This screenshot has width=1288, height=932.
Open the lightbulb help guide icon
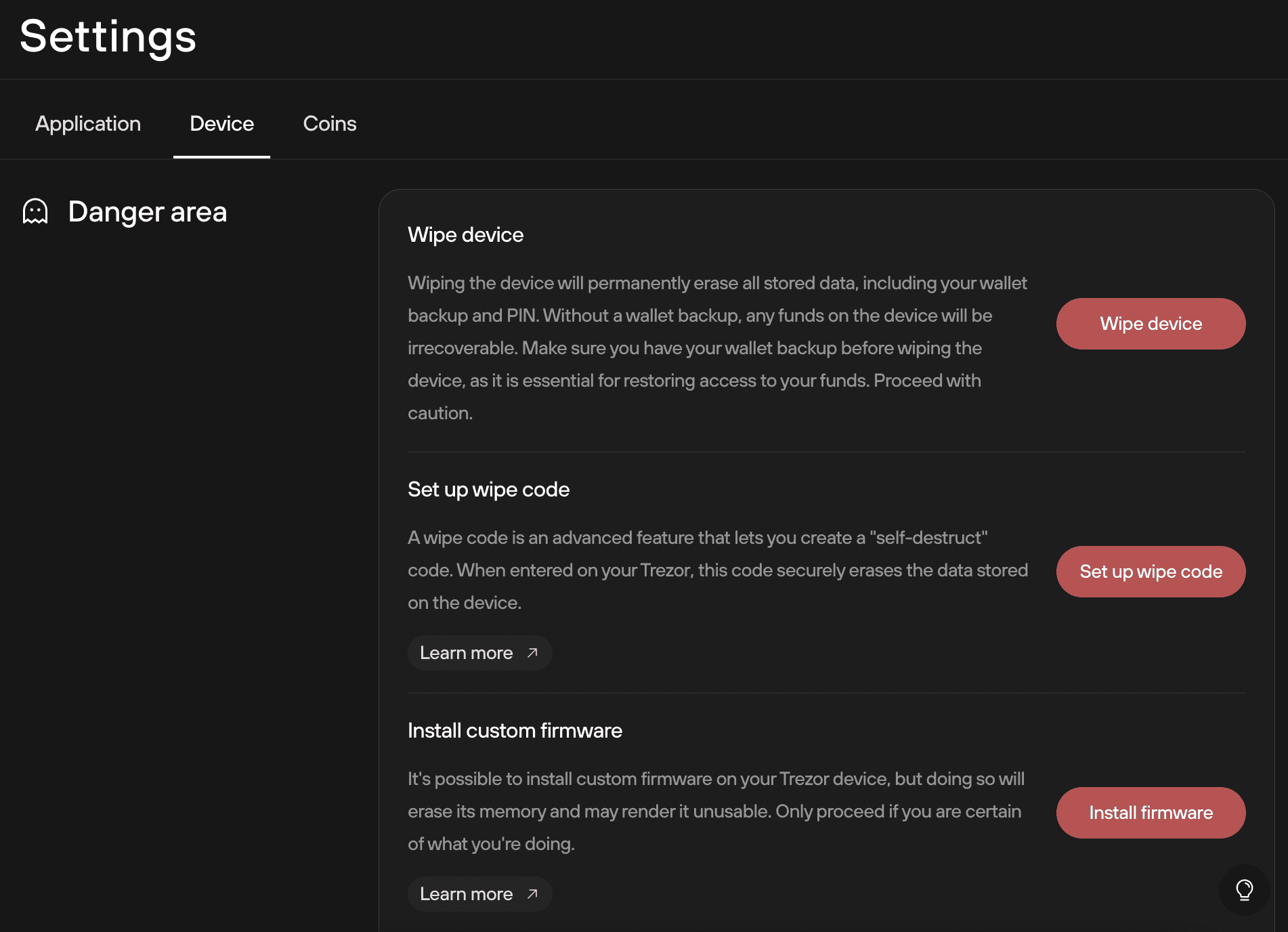pos(1244,889)
